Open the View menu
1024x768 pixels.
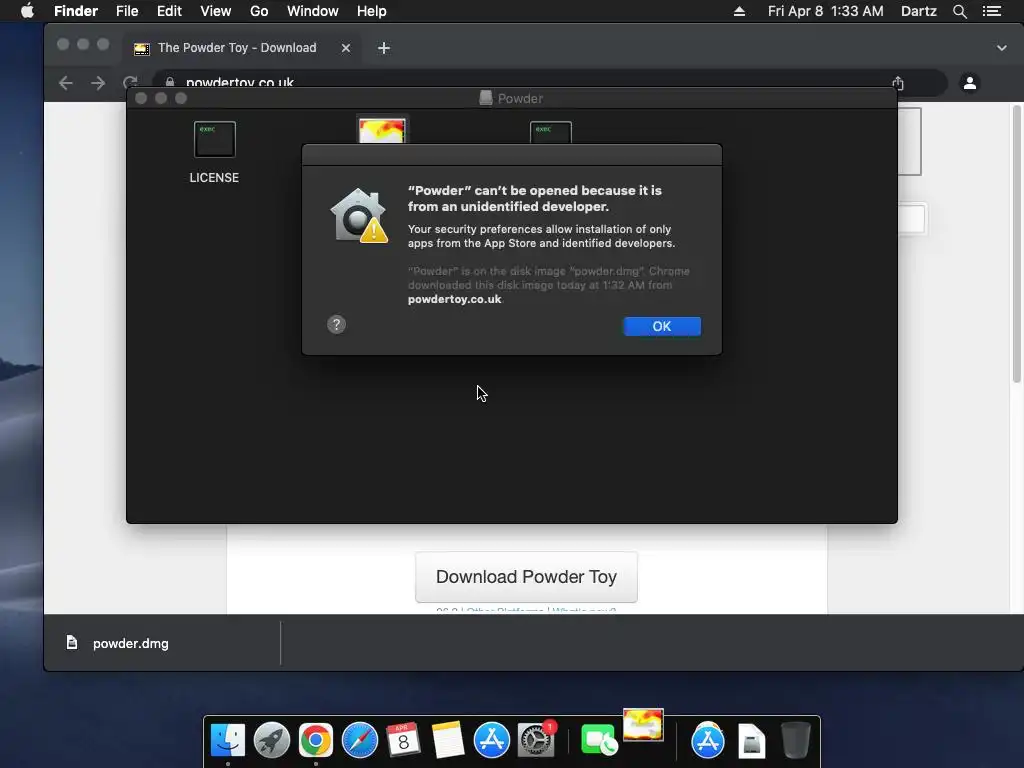pyautogui.click(x=216, y=11)
